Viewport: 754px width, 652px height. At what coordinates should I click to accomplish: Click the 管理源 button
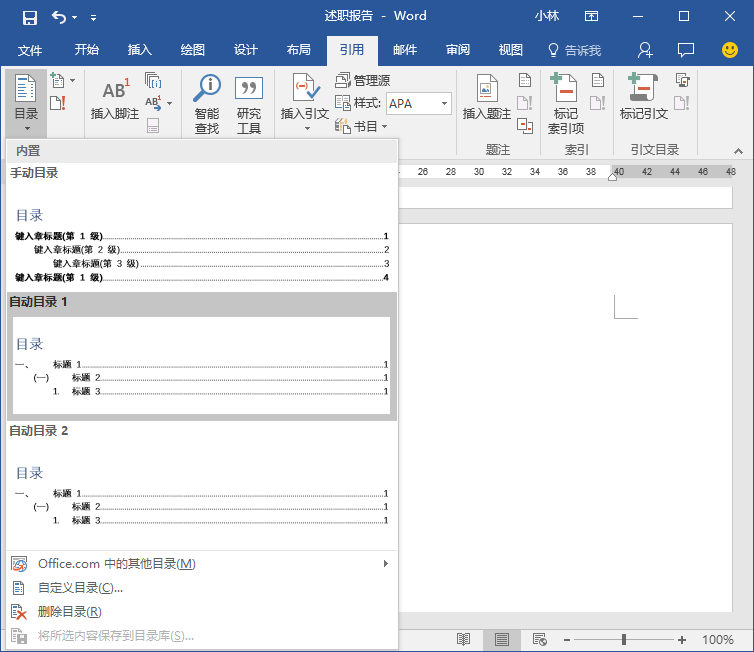tap(363, 80)
